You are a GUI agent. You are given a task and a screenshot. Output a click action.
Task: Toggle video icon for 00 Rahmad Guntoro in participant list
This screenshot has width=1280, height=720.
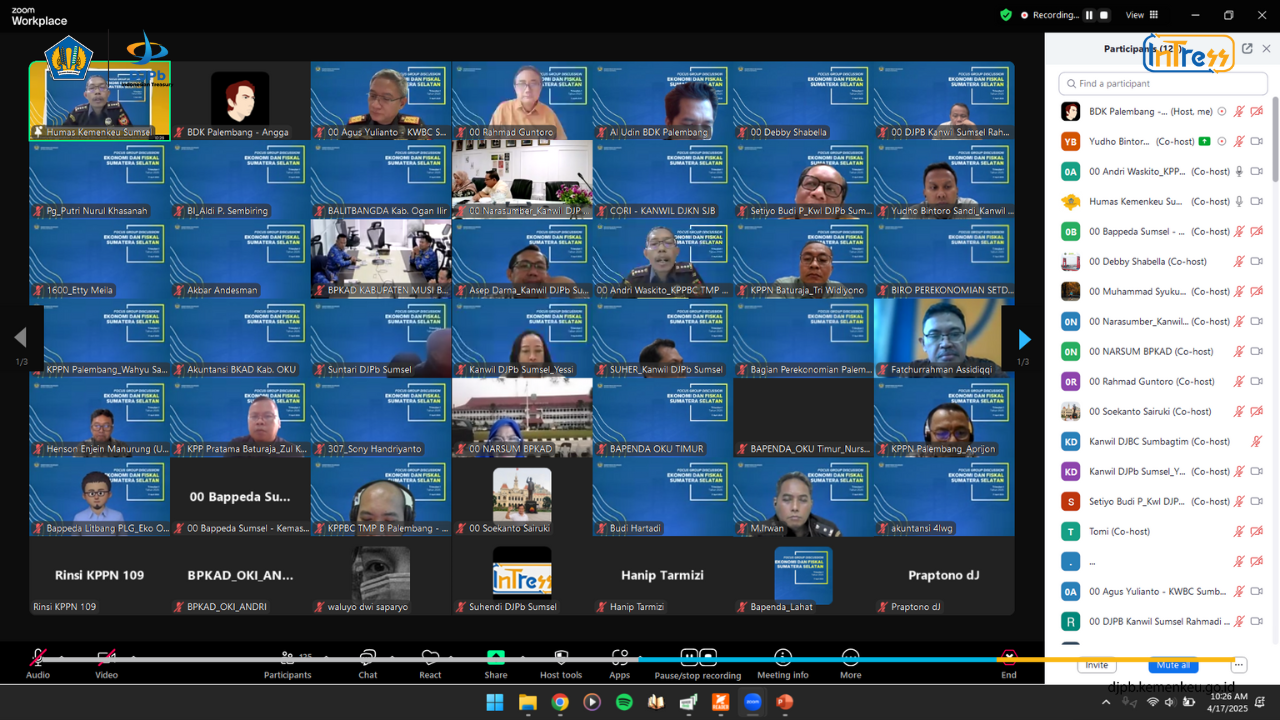[1257, 381]
